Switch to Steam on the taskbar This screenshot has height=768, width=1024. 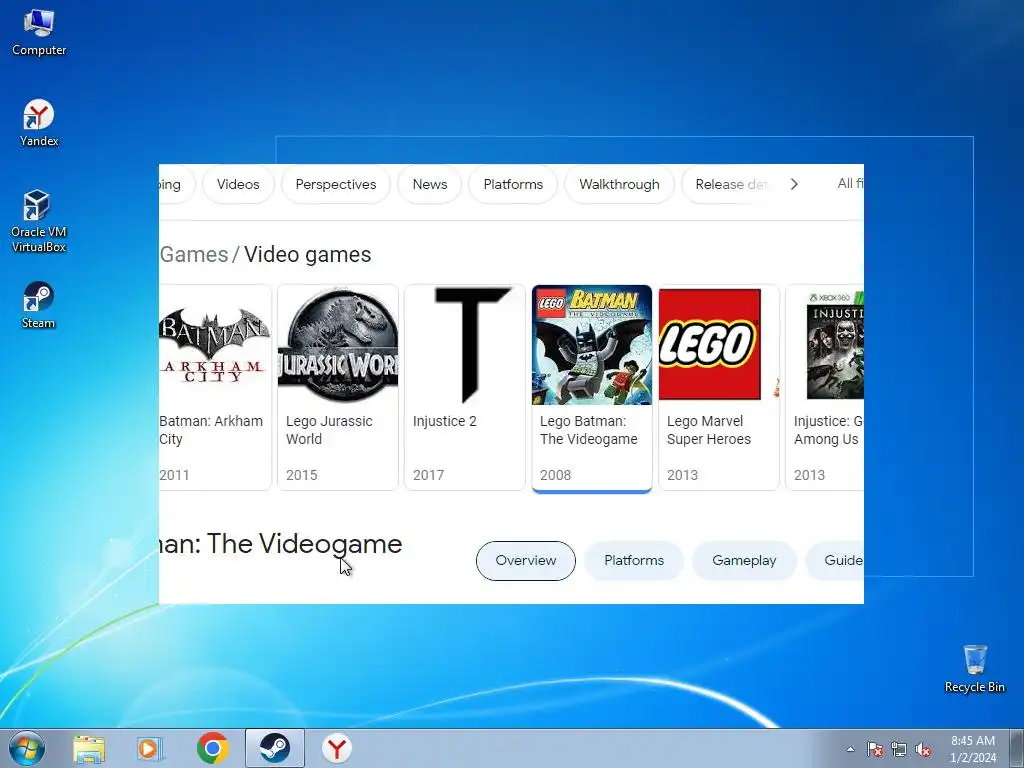pyautogui.click(x=275, y=748)
